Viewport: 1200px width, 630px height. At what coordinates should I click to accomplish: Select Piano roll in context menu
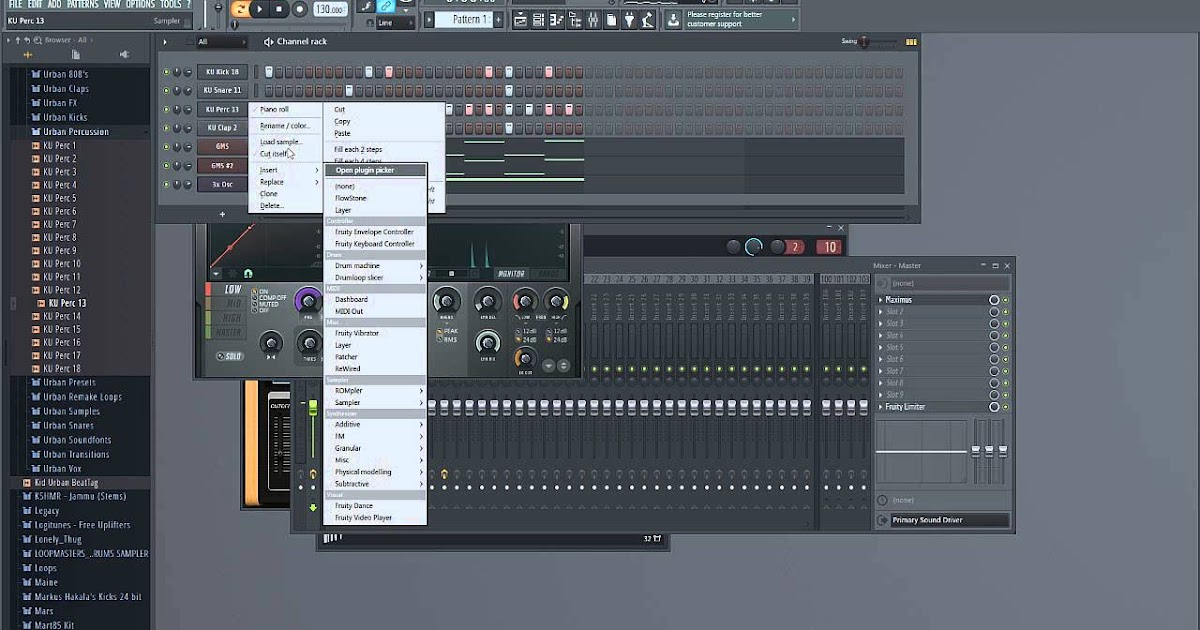tap(275, 109)
